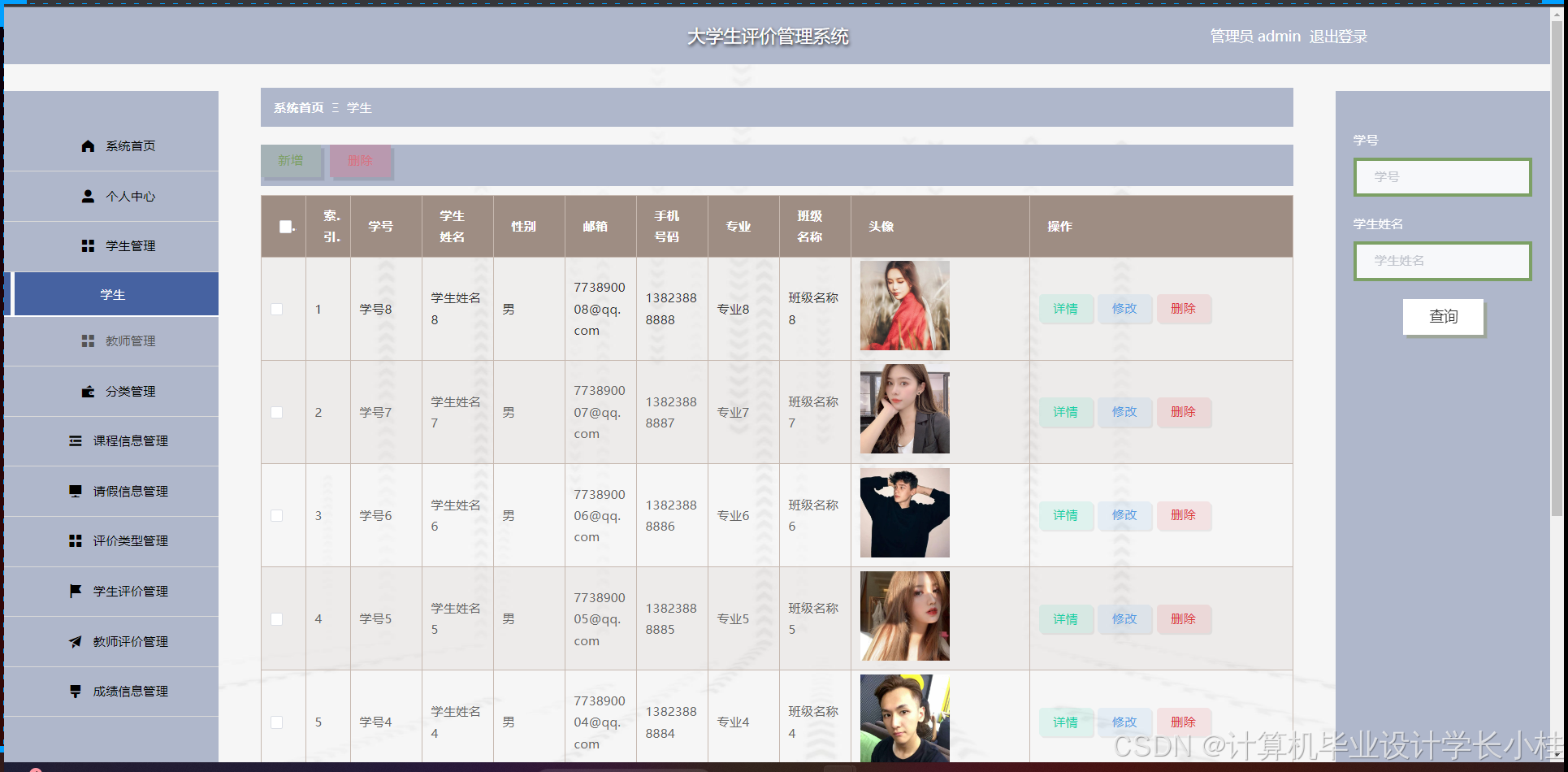Open 详情 for student 学号5
This screenshot has width=1568, height=772.
1065,619
